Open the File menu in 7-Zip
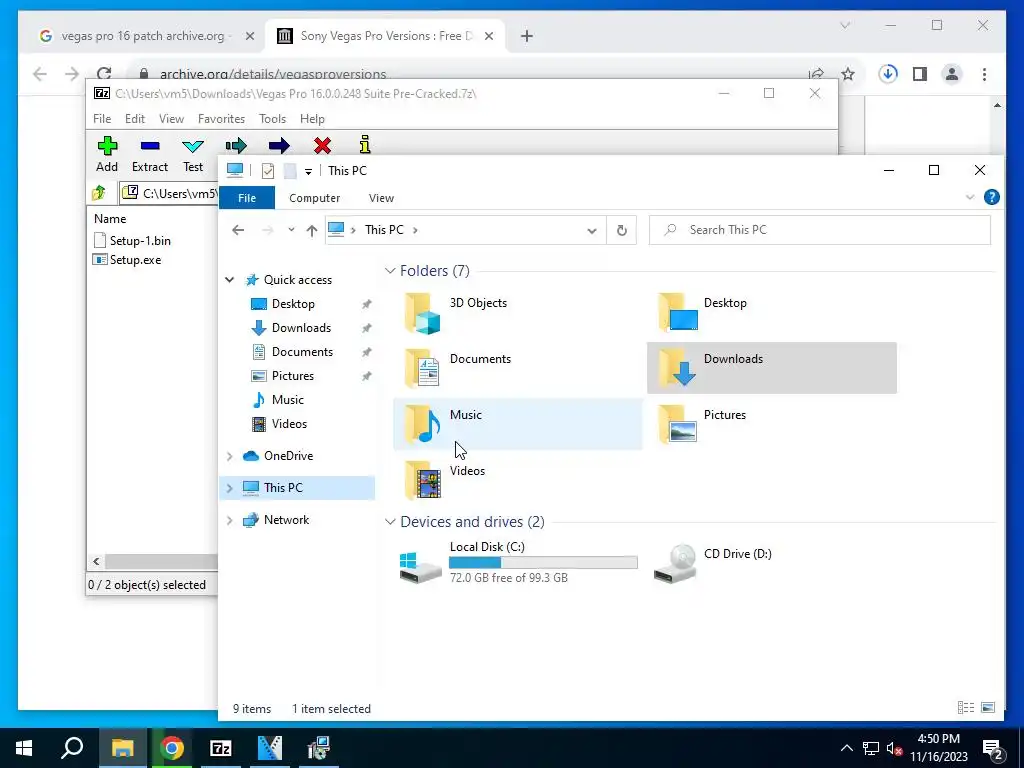Screen dimensions: 1024x768 coord(102,119)
